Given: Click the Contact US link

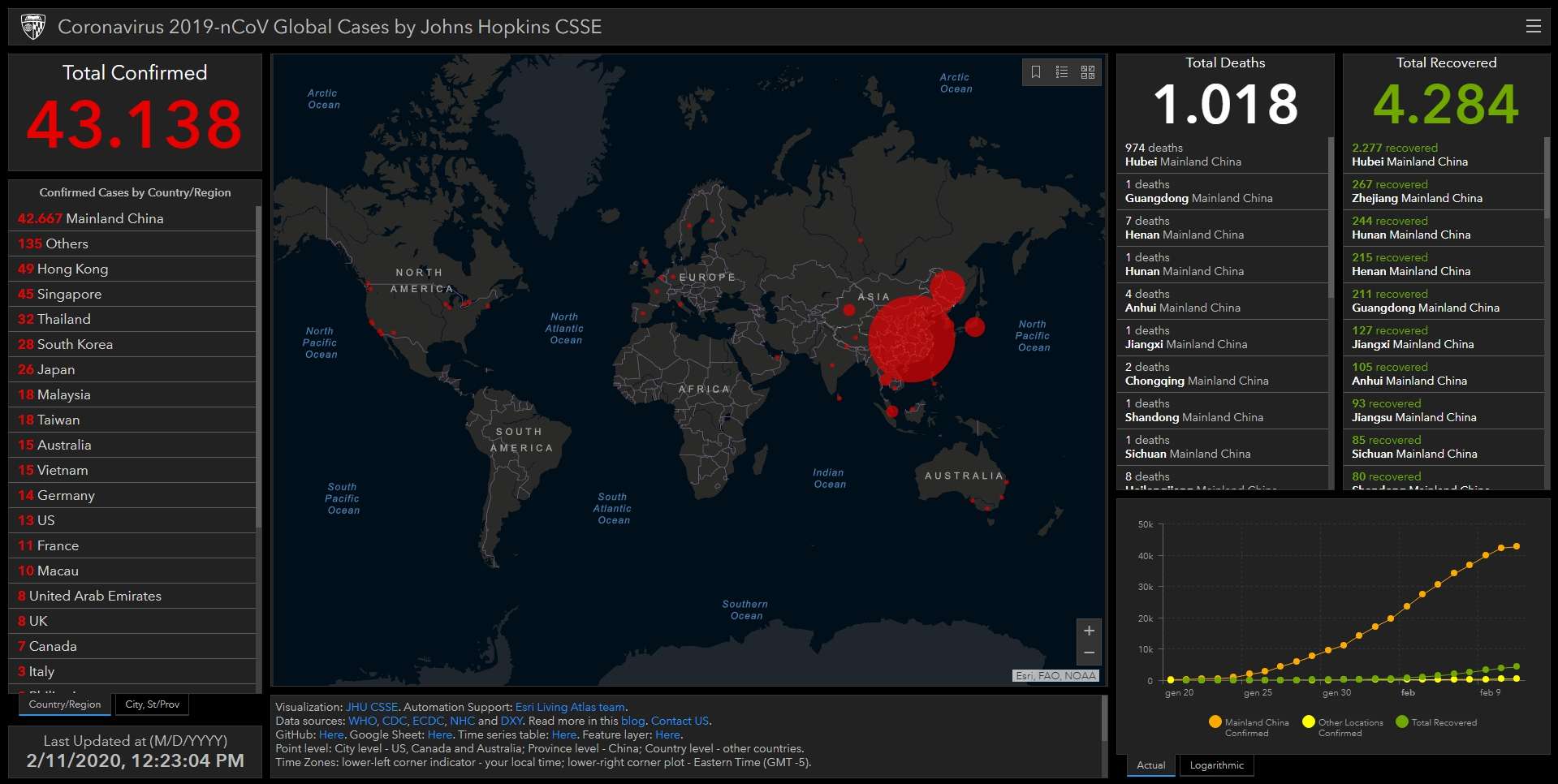Looking at the screenshot, I should tap(680, 721).
